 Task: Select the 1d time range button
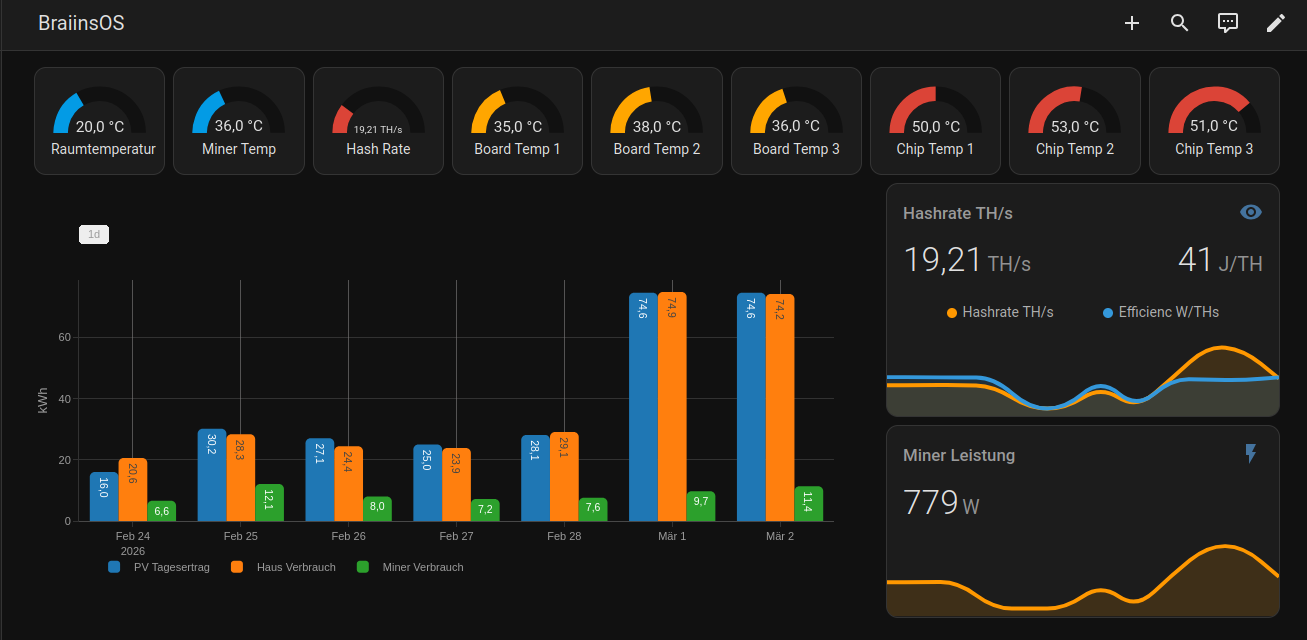(x=94, y=235)
